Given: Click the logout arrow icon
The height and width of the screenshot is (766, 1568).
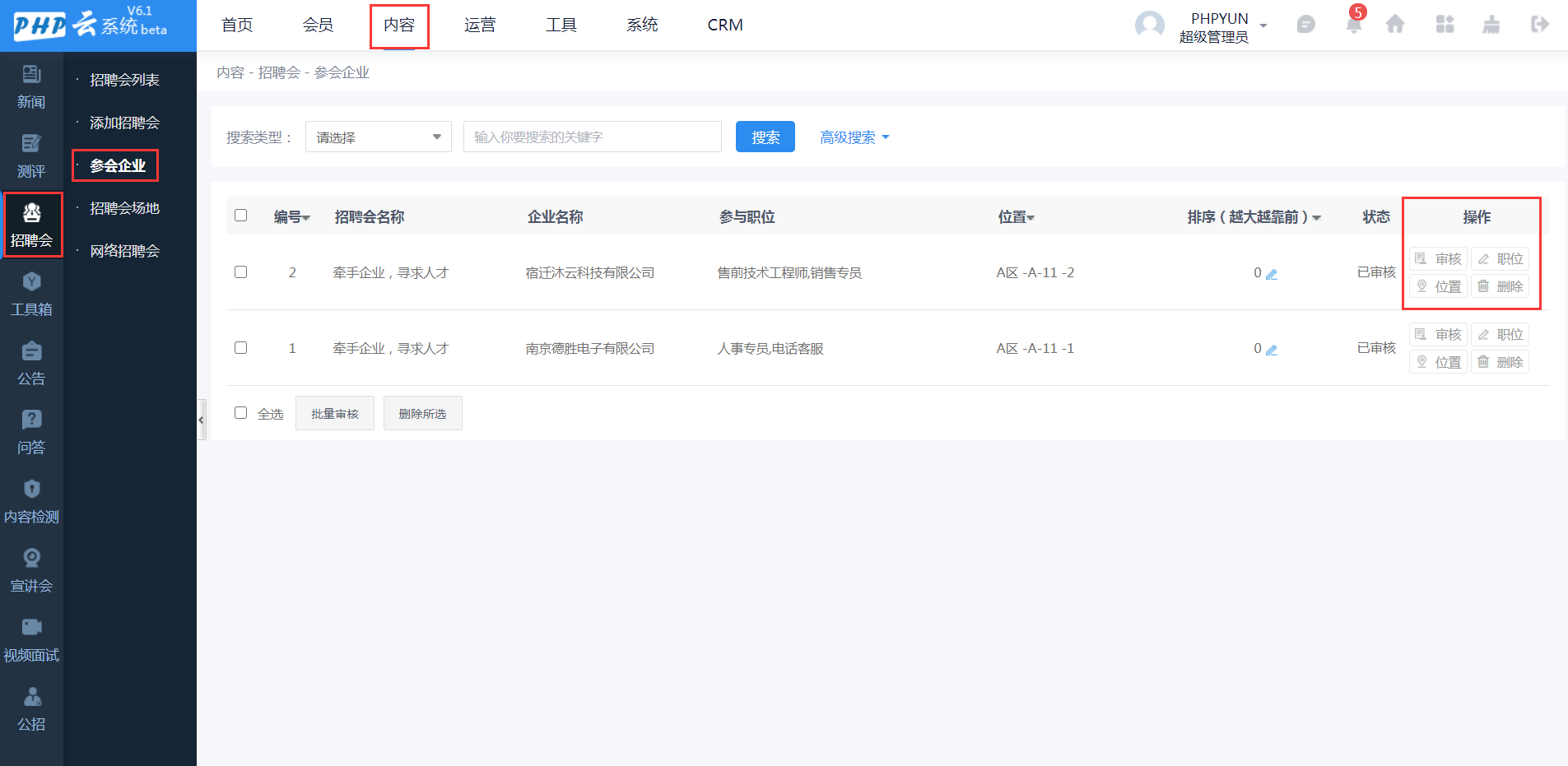Looking at the screenshot, I should (1539, 25).
